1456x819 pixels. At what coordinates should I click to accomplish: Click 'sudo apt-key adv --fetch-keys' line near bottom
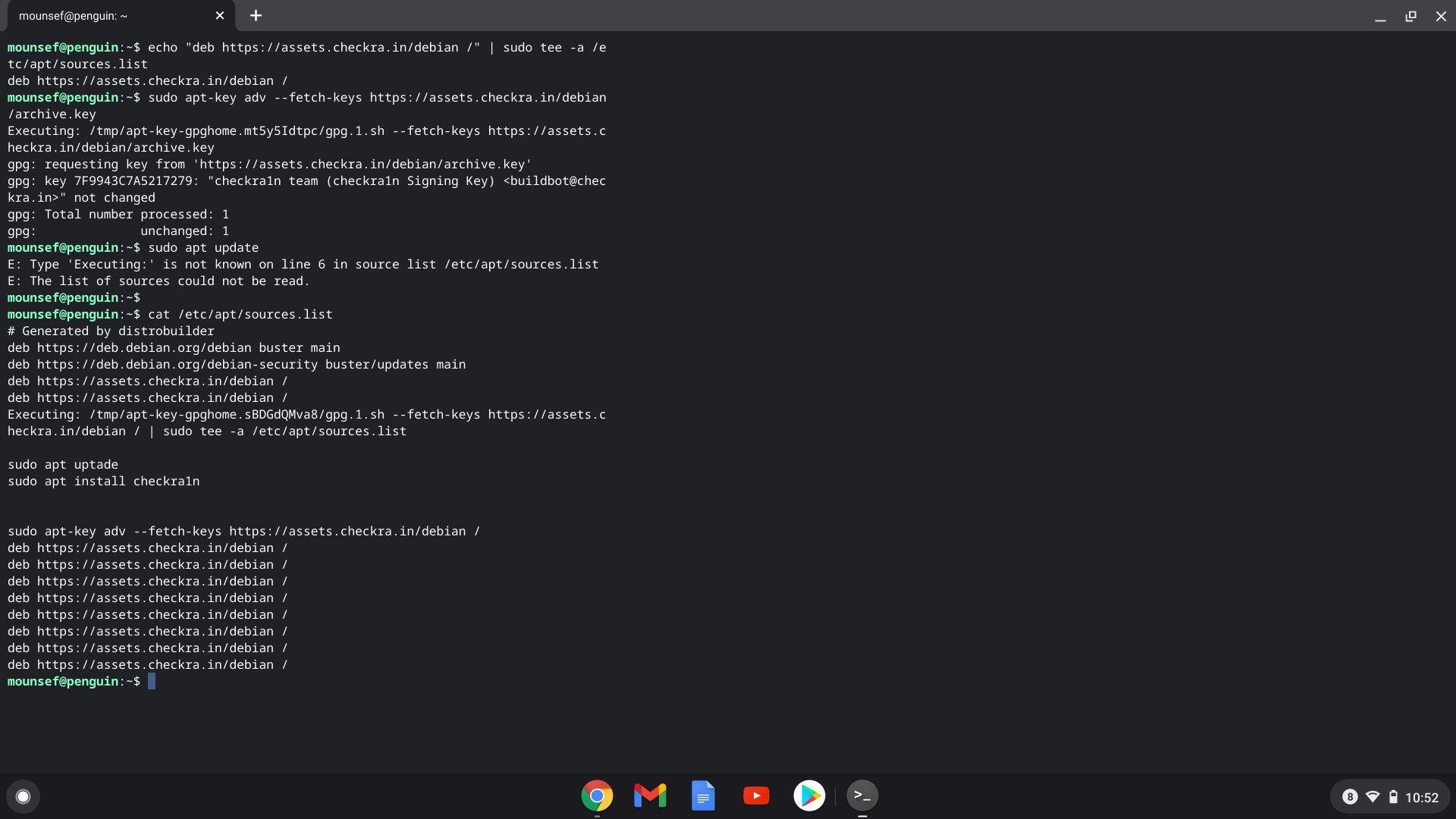point(243,532)
